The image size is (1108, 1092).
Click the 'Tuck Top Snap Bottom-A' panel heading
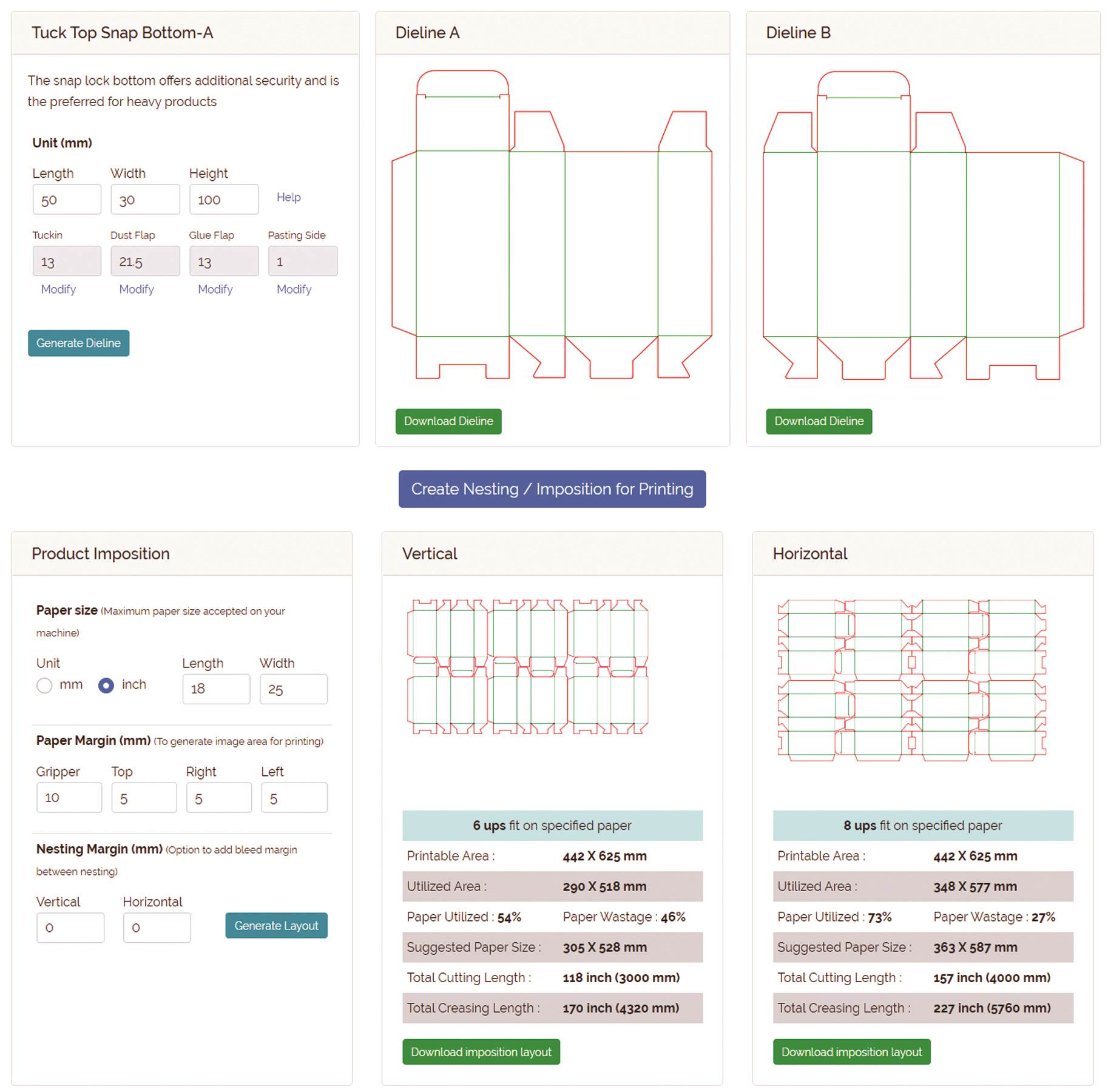tap(122, 33)
